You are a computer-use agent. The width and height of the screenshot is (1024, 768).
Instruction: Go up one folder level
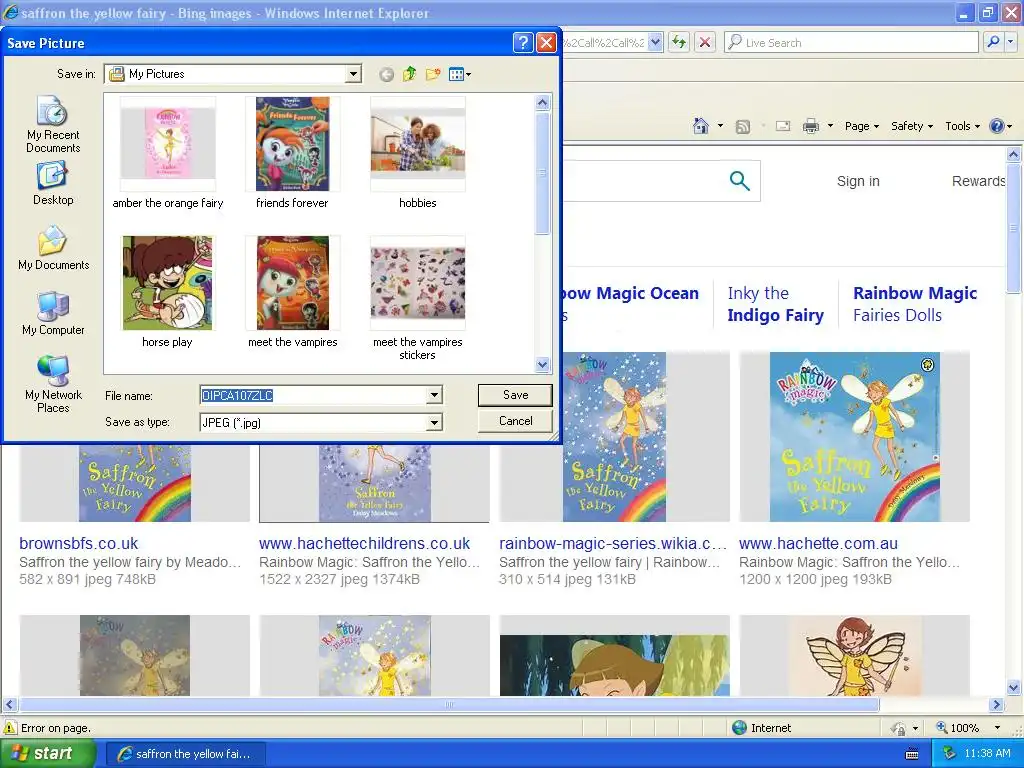pyautogui.click(x=409, y=74)
